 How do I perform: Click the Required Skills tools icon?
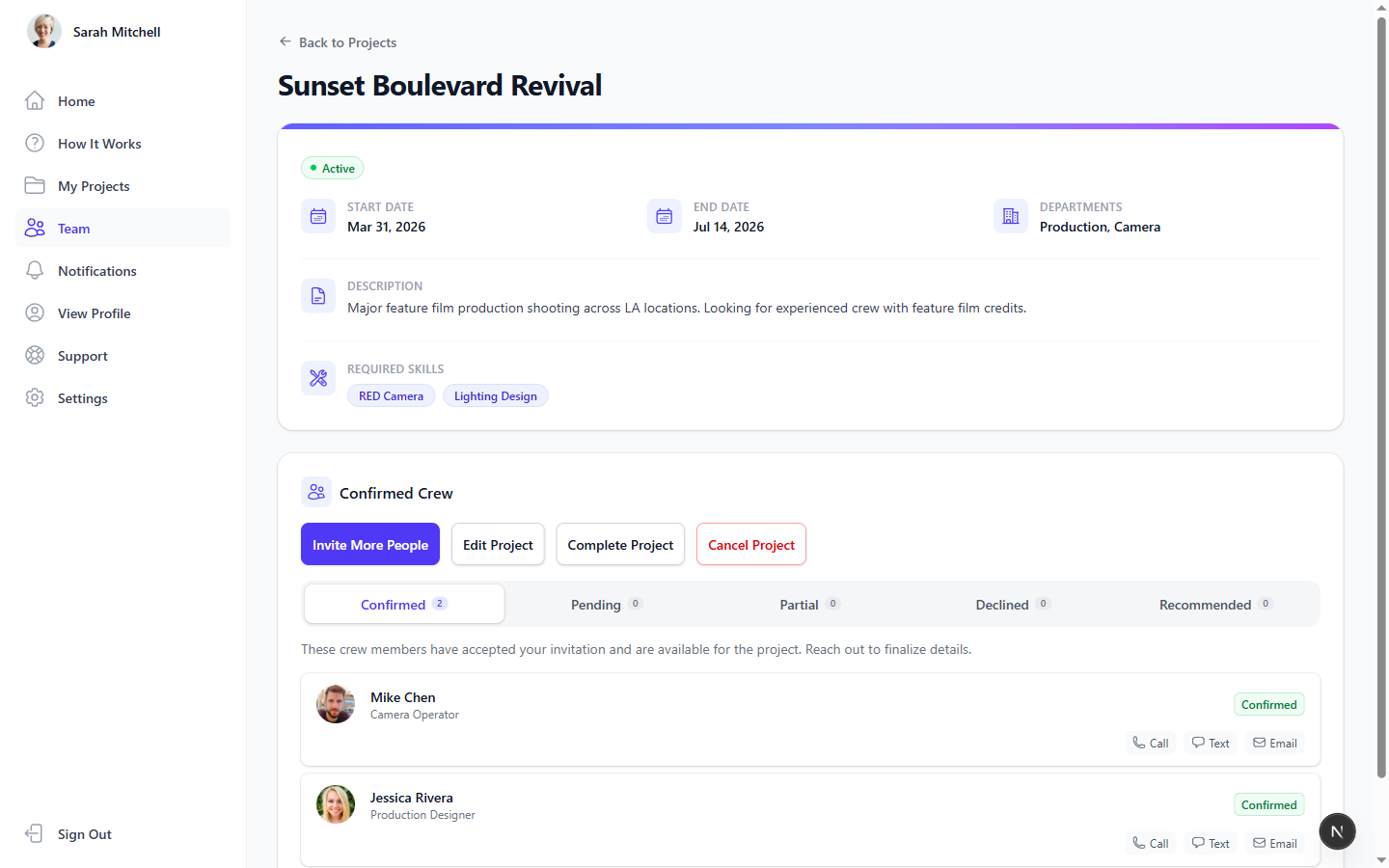tap(318, 377)
